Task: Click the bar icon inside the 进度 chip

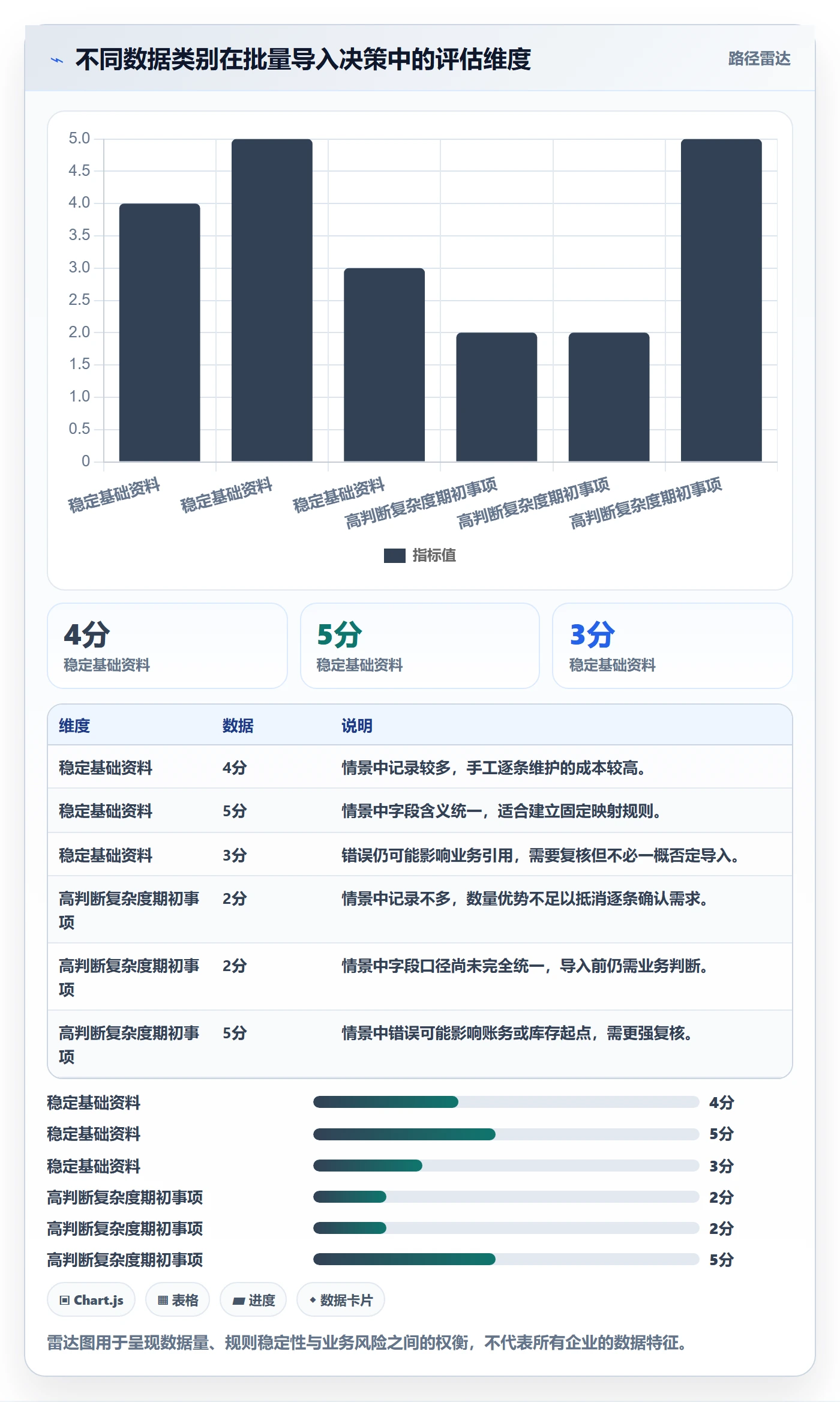Action: pos(239,1301)
